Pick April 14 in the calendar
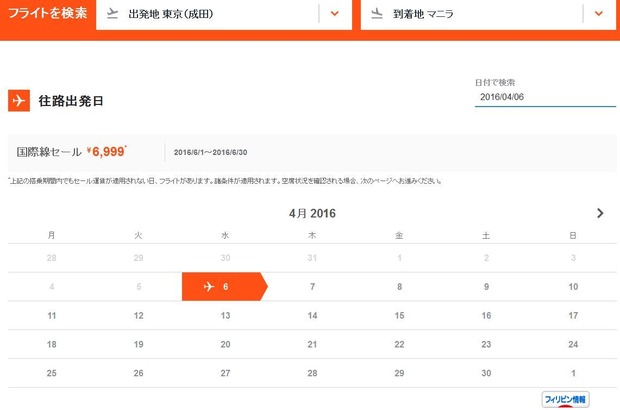Image resolution: width=620 pixels, height=410 pixels. click(312, 316)
